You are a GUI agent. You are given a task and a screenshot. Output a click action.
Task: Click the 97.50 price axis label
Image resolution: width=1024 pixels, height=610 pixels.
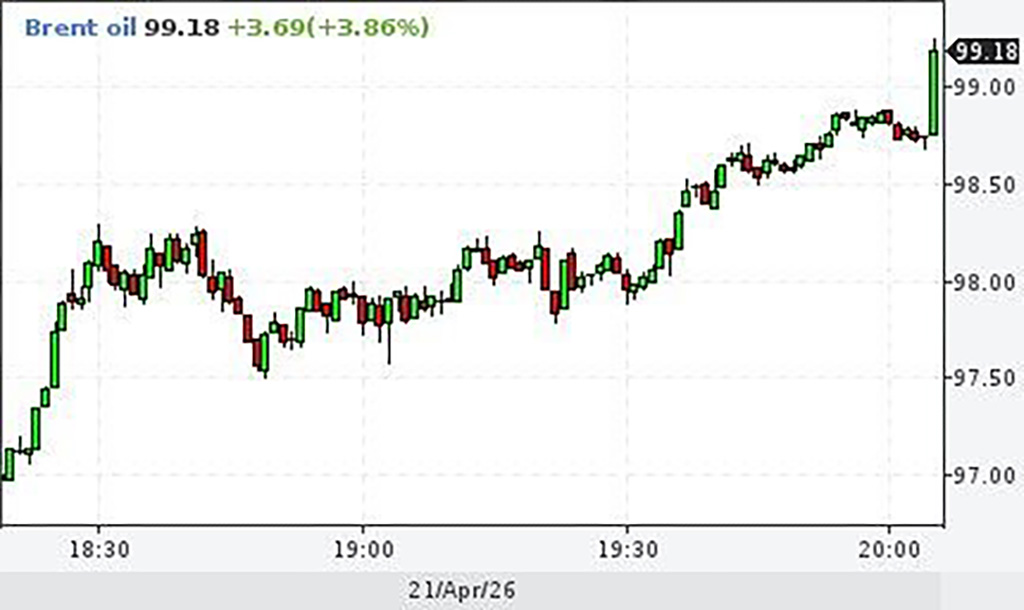985,377
